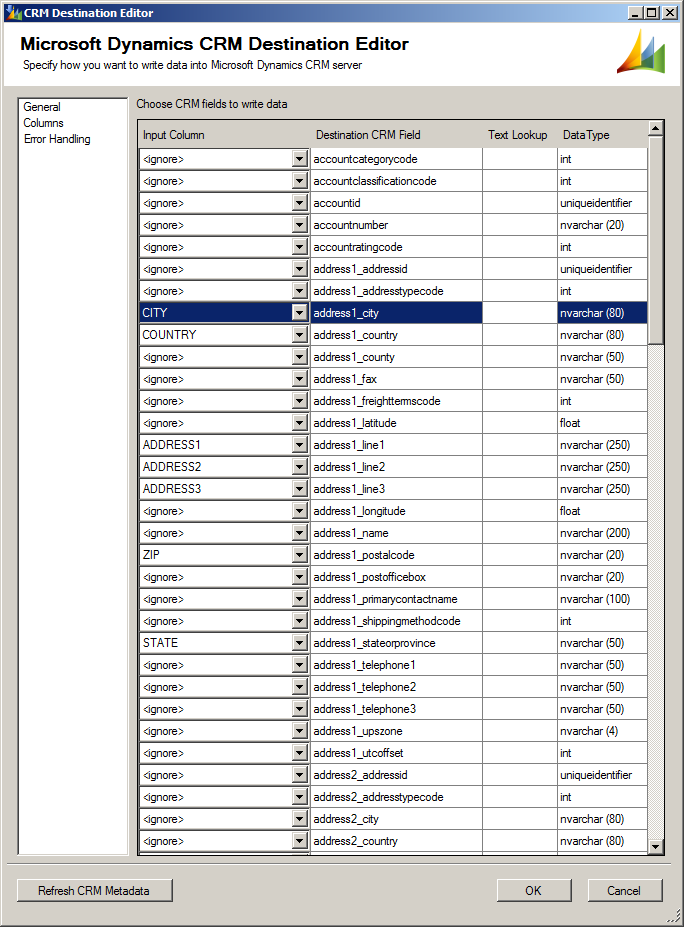The image size is (684, 927).
Task: Click the address1_stateorprovince field cell
Action: coord(397,643)
